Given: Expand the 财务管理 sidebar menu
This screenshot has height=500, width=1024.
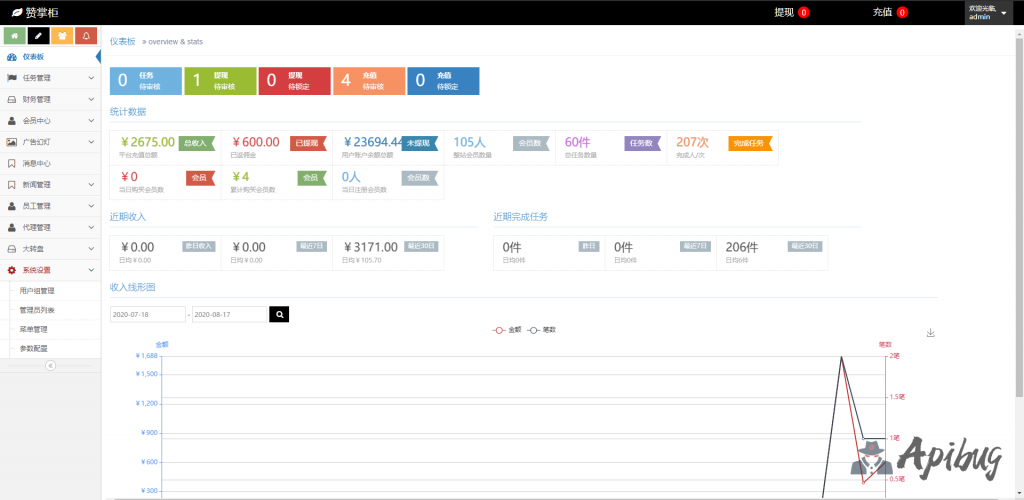Looking at the screenshot, I should click(x=50, y=99).
